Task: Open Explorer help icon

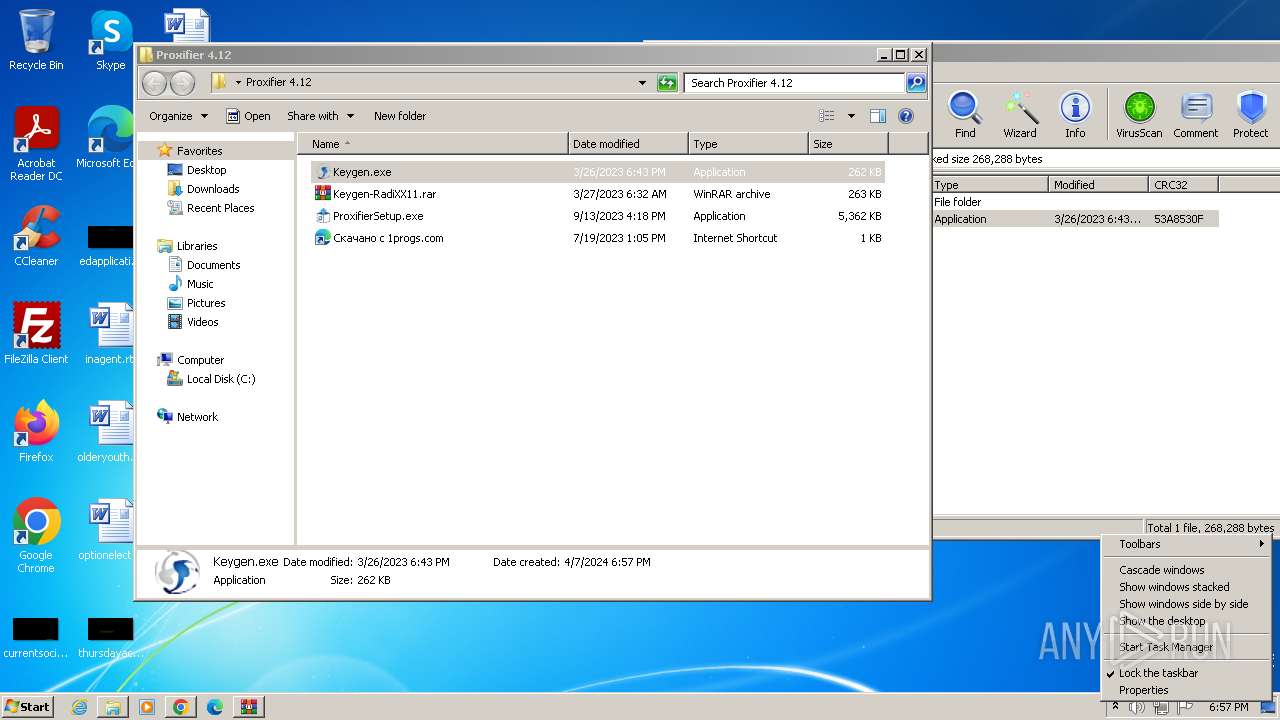Action: pos(906,116)
